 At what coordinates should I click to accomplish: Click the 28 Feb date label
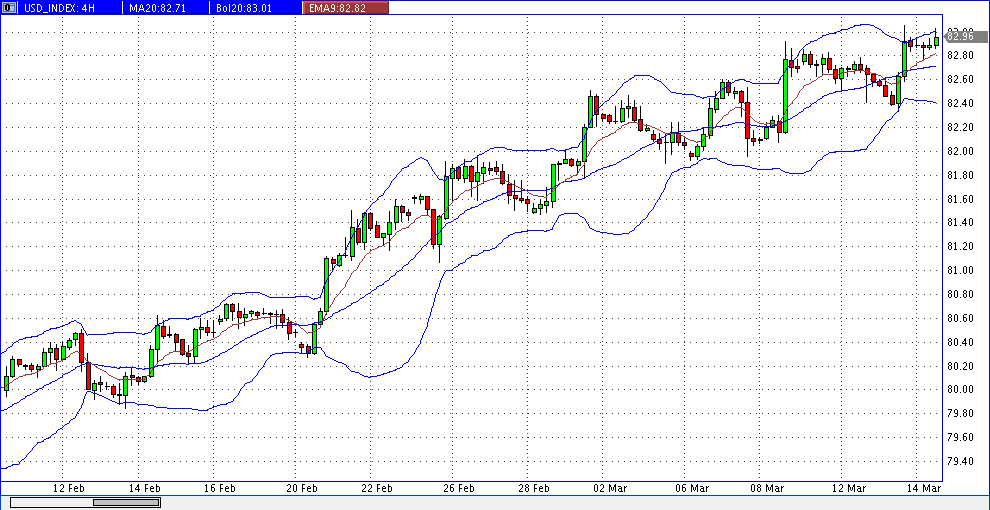(x=534, y=489)
